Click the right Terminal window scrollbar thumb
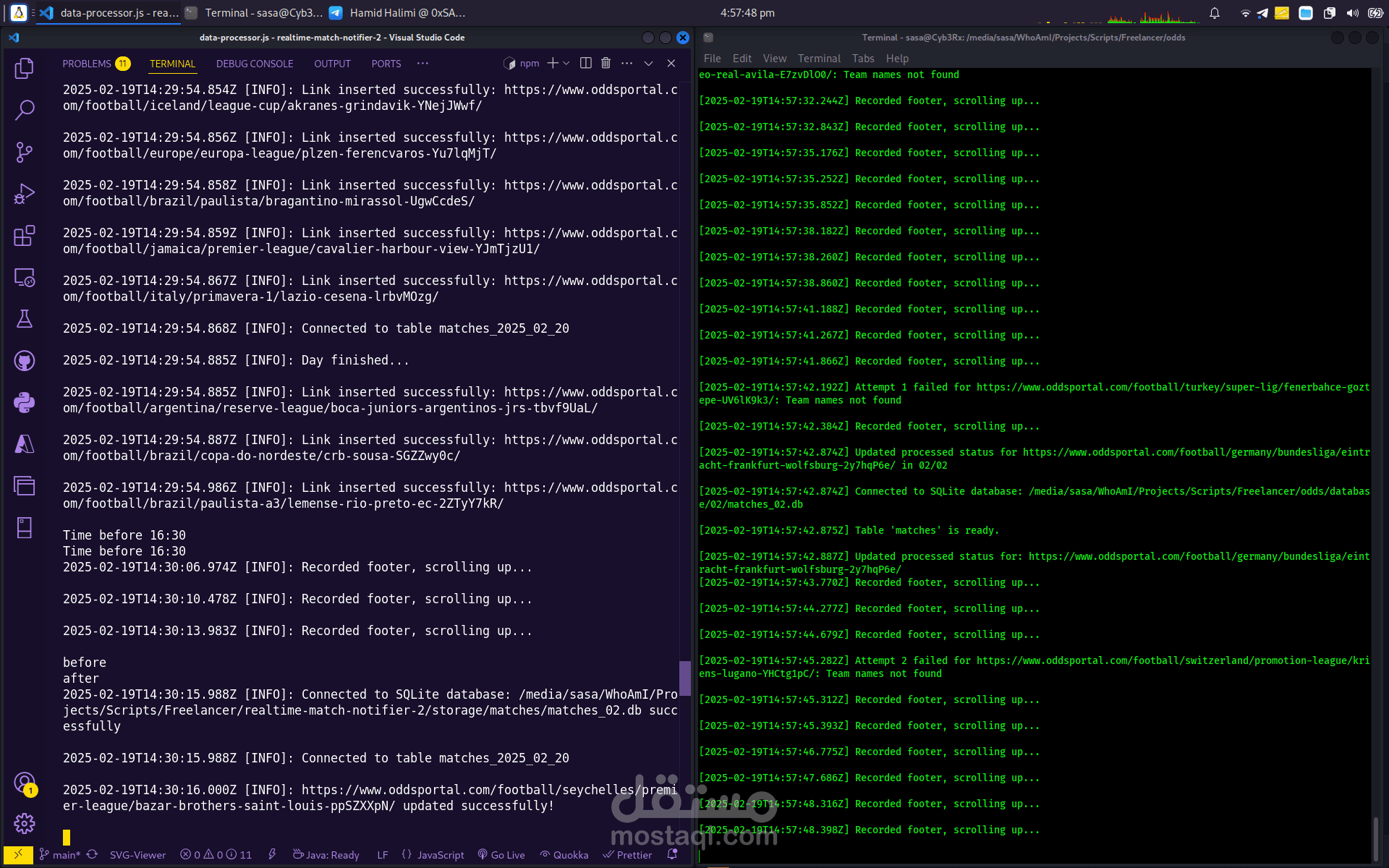Screen dimensions: 1389x868 1376,839
